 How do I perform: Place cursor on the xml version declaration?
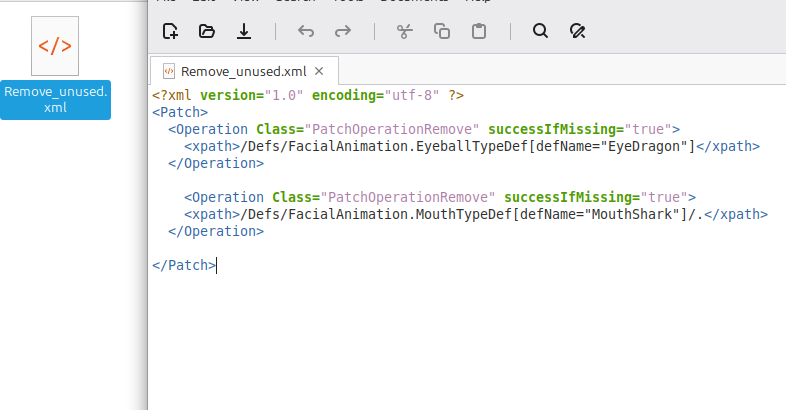pos(308,95)
